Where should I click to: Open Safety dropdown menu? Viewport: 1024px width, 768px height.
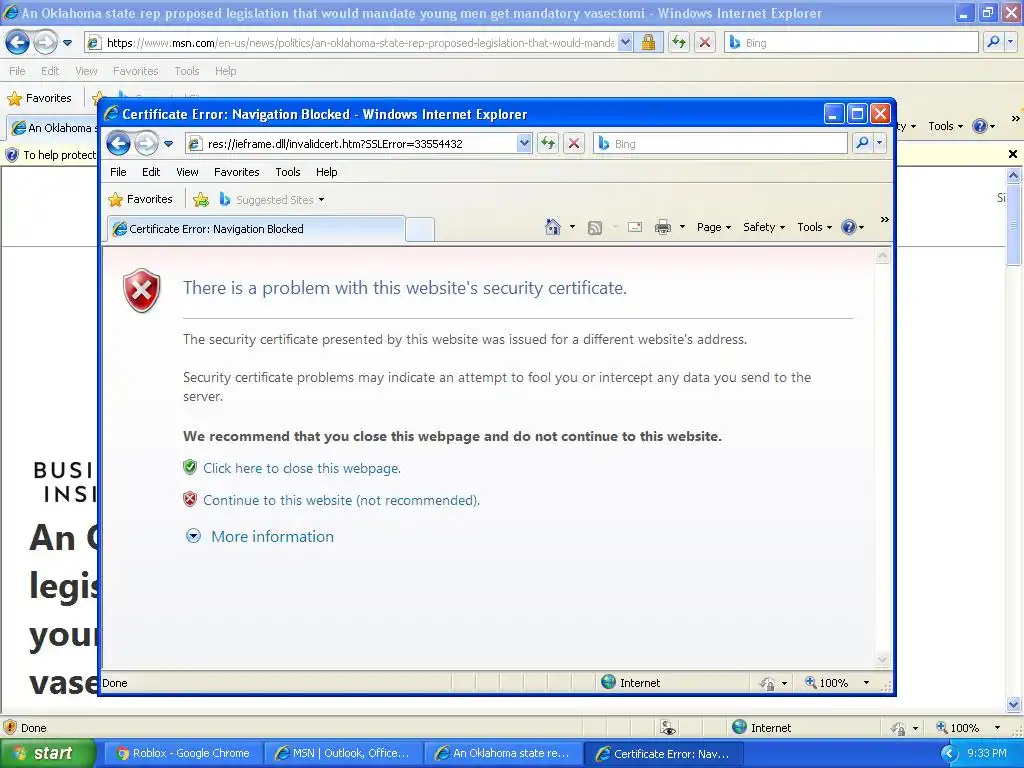[763, 227]
